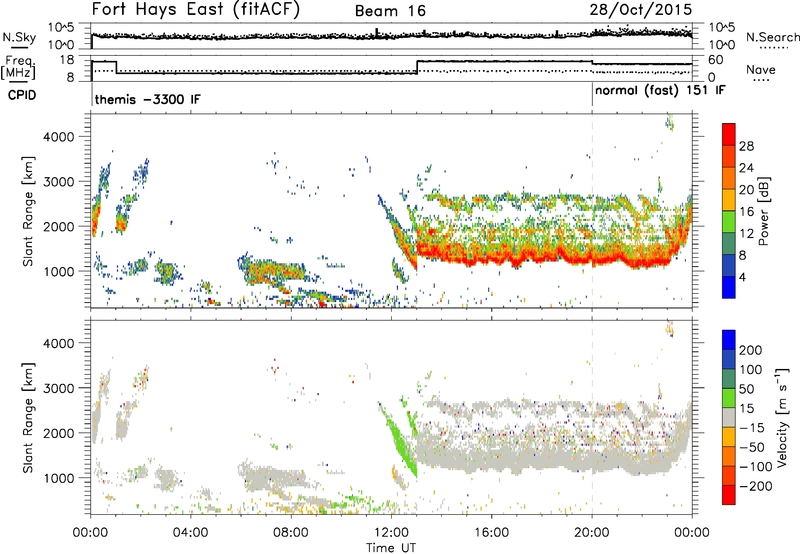Click 'normal (fast) 151 IF' text
The image size is (800, 554).
pyautogui.click(x=660, y=91)
